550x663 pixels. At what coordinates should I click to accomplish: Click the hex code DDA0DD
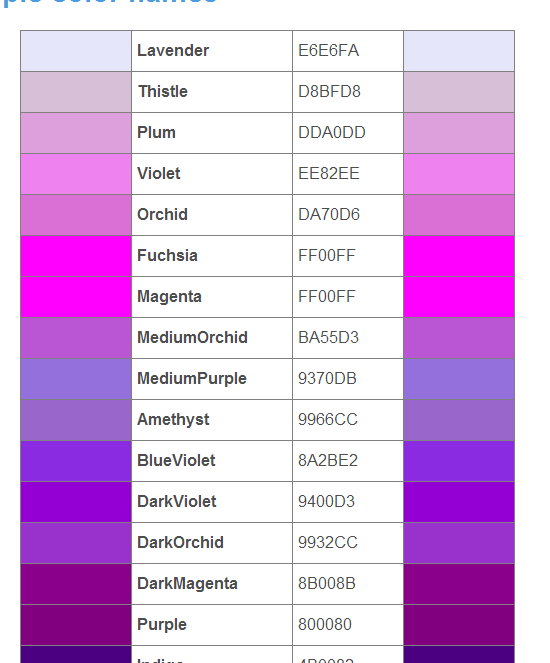tap(332, 133)
